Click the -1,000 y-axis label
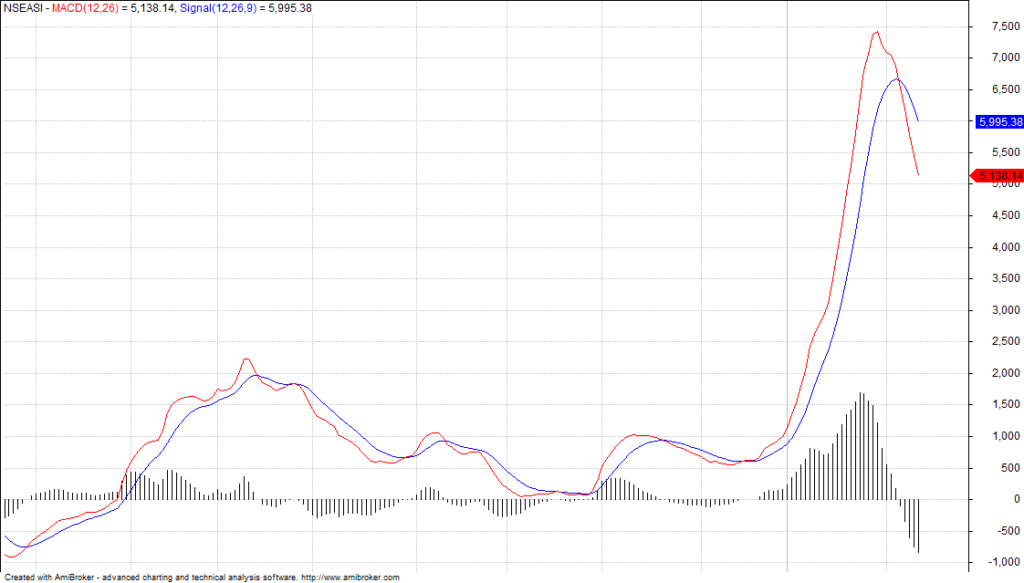Viewport: 1024px width, 583px height. click(1001, 562)
